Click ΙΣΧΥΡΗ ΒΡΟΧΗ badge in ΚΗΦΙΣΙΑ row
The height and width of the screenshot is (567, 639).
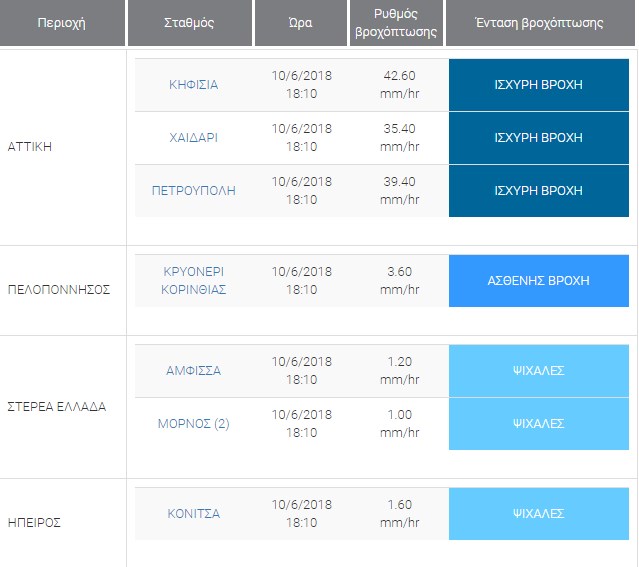pos(539,85)
